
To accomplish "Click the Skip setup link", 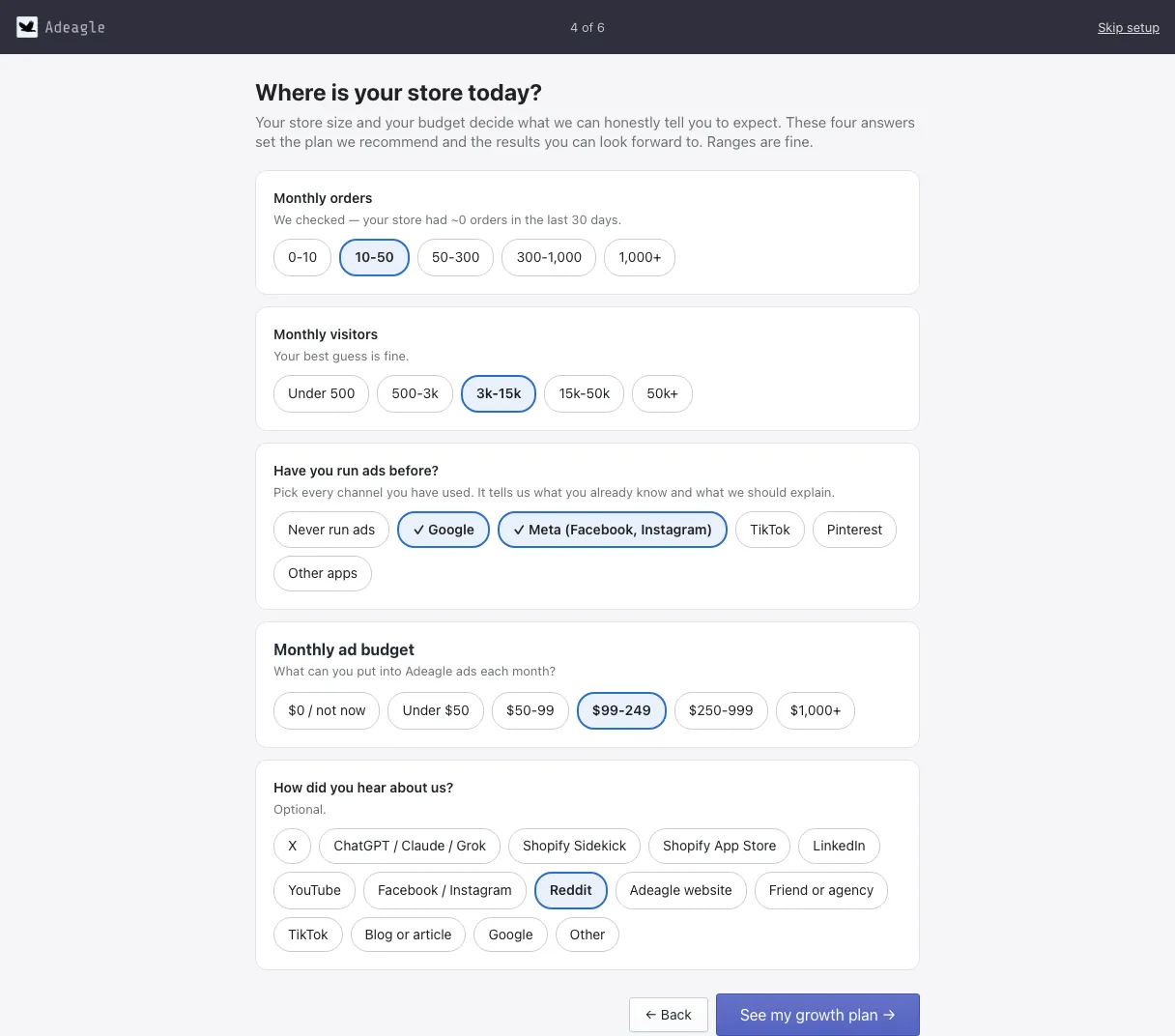I will (x=1128, y=27).
